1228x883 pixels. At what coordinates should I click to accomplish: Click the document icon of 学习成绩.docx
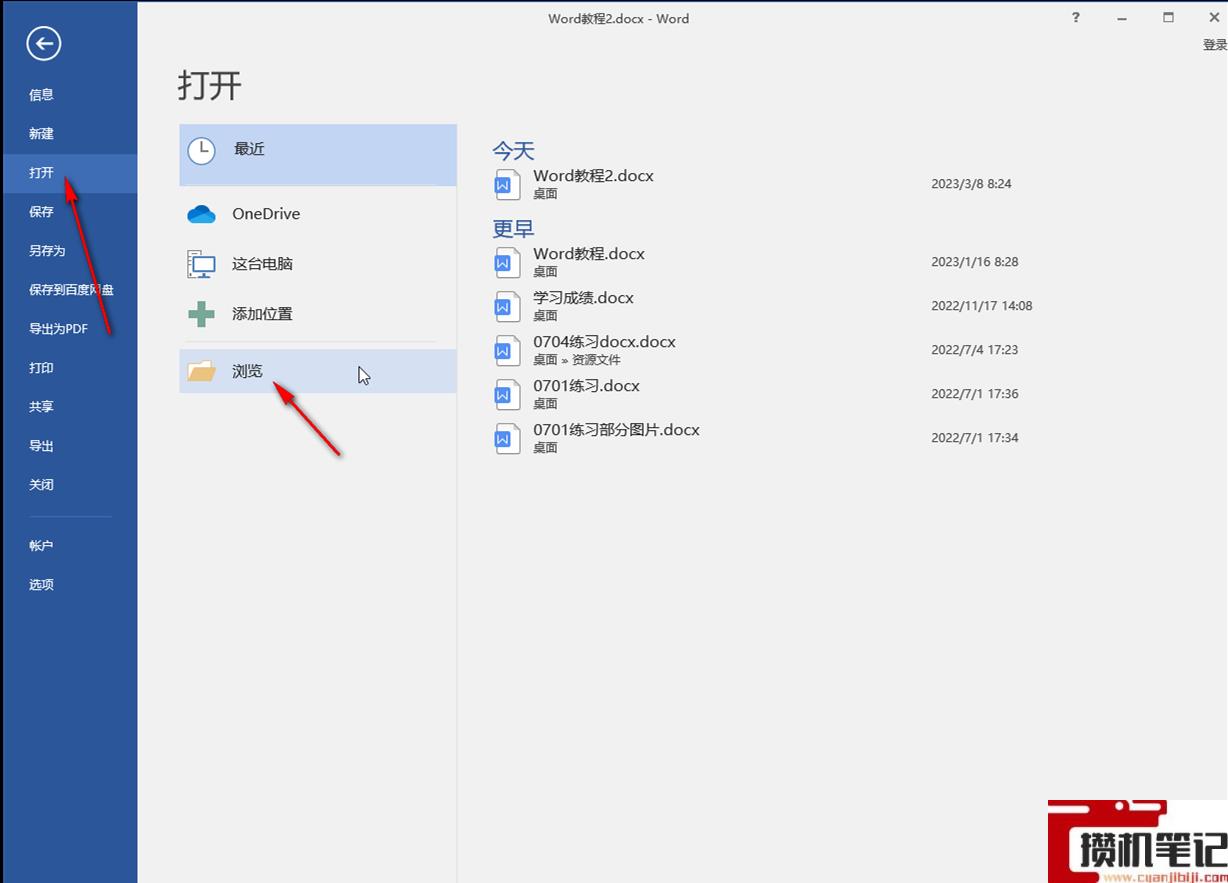point(508,306)
